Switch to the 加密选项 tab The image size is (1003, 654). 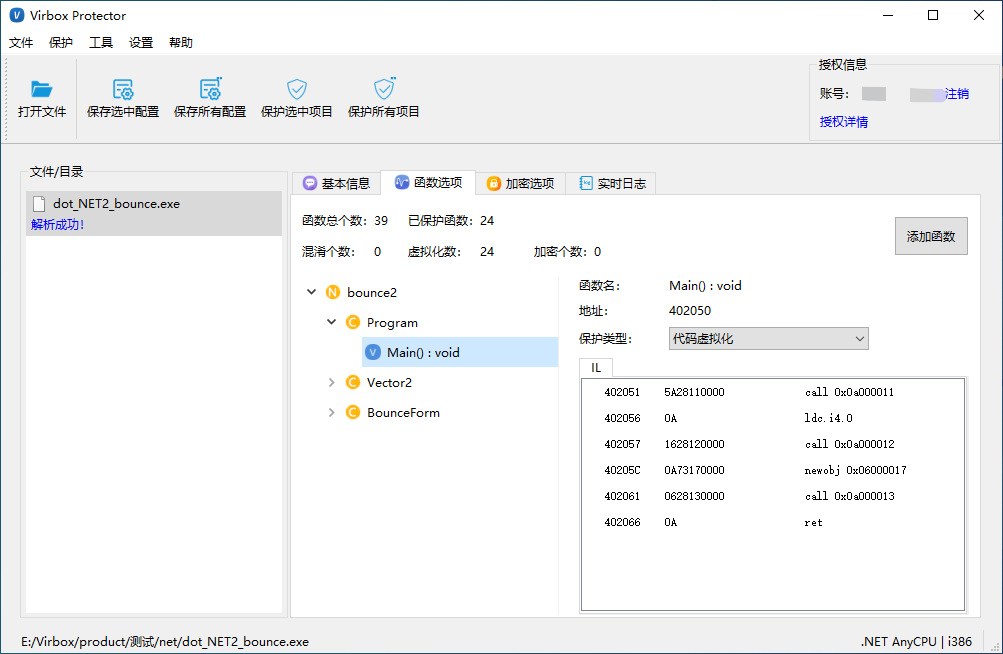pos(520,183)
